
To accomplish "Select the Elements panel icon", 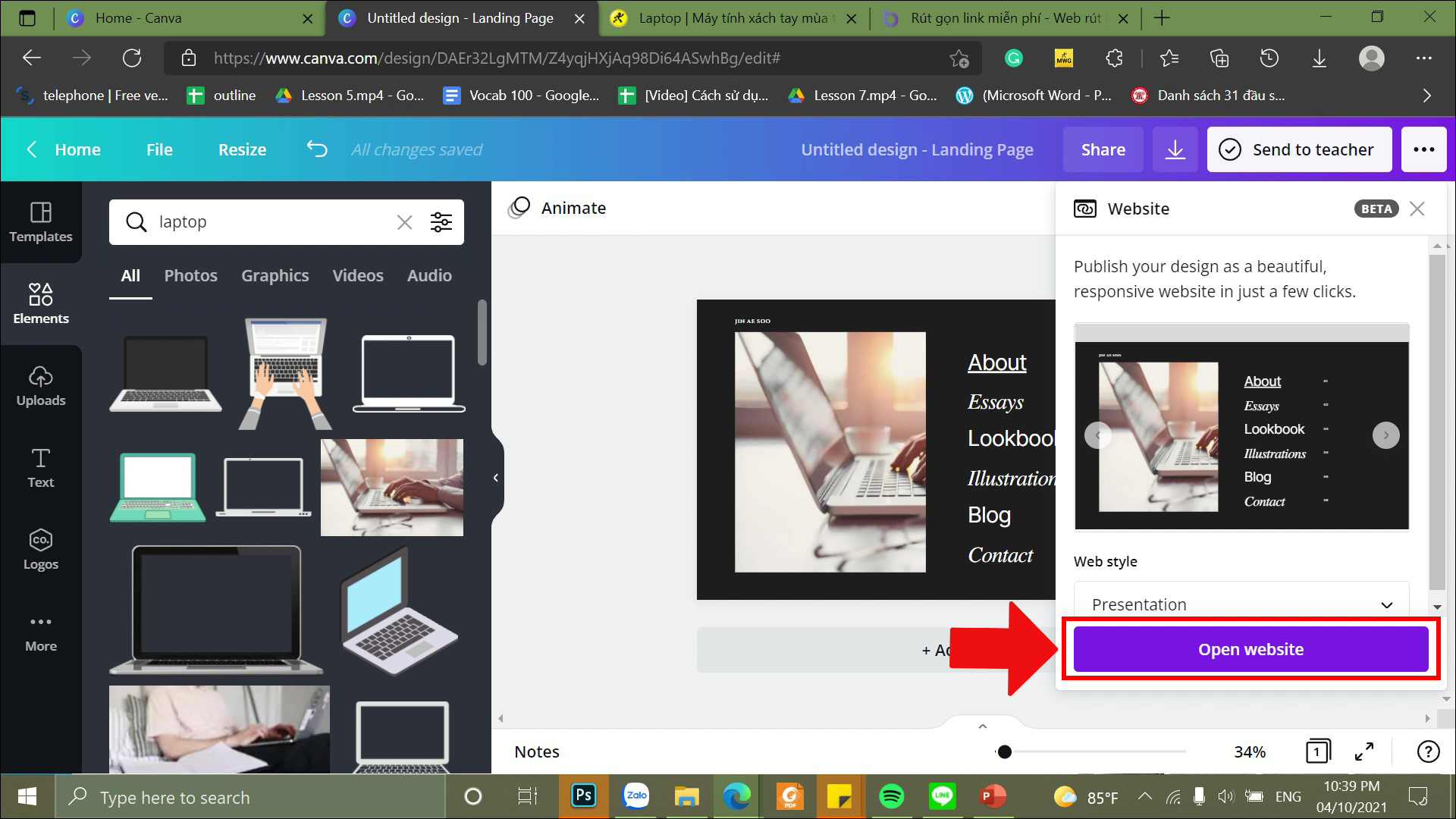I will pos(40,303).
